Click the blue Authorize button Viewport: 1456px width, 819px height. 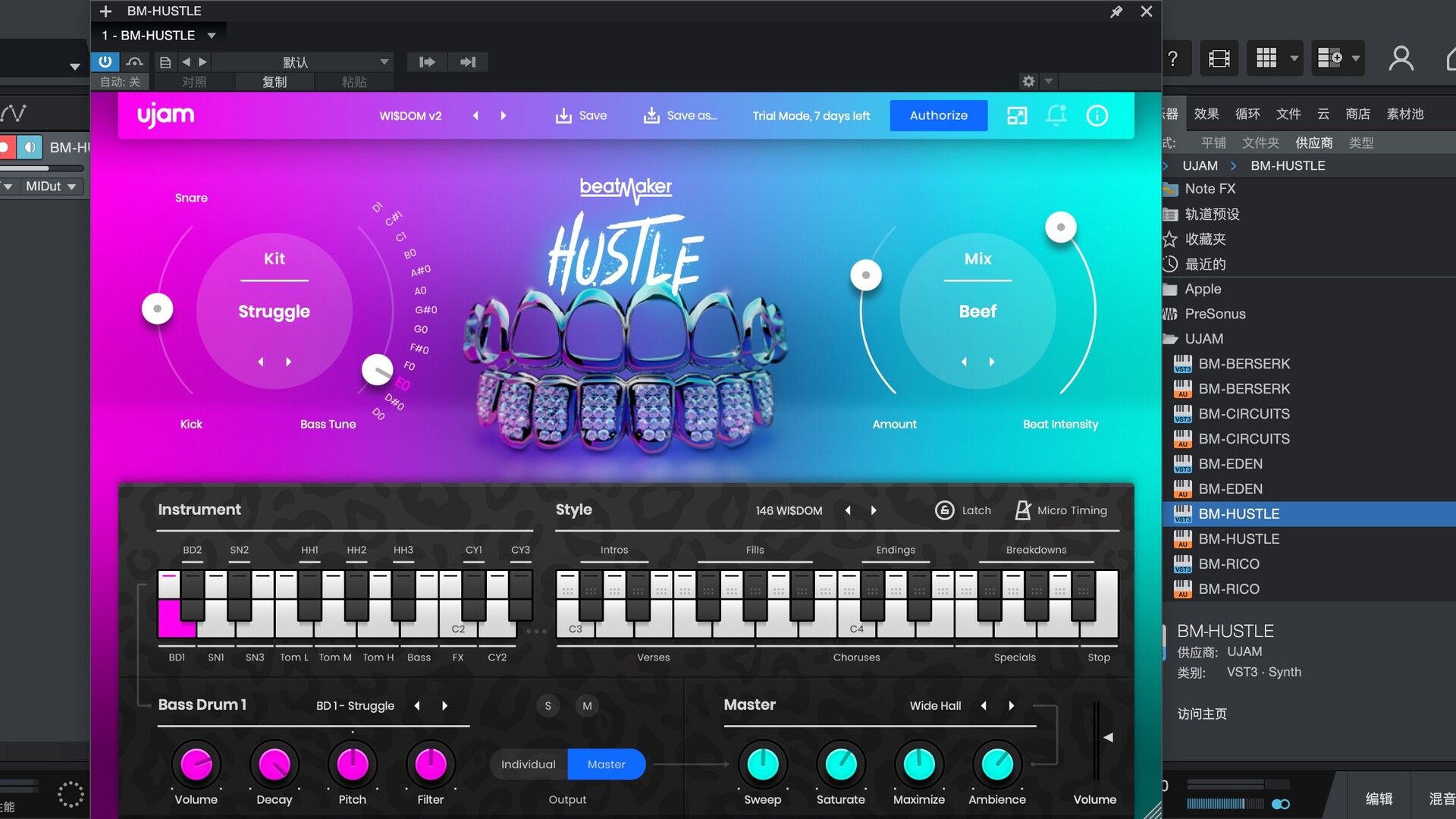click(939, 115)
